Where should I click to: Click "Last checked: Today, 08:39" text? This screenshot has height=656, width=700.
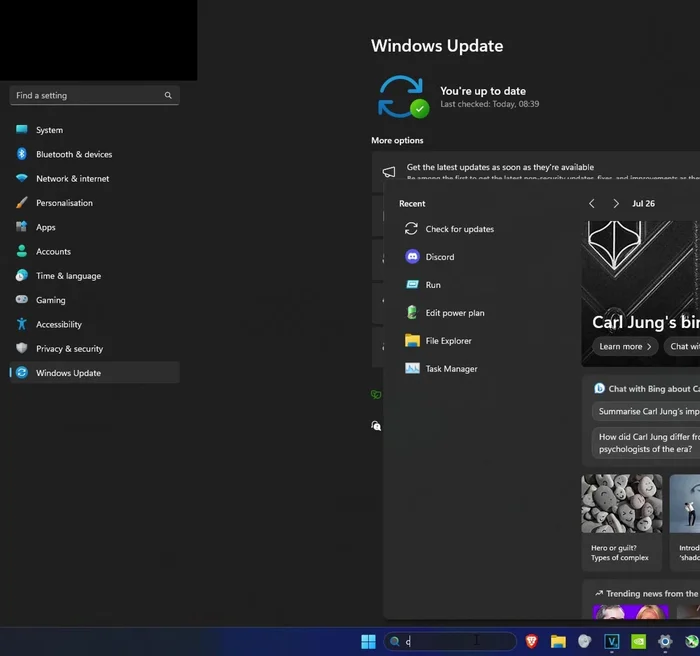[x=490, y=104]
